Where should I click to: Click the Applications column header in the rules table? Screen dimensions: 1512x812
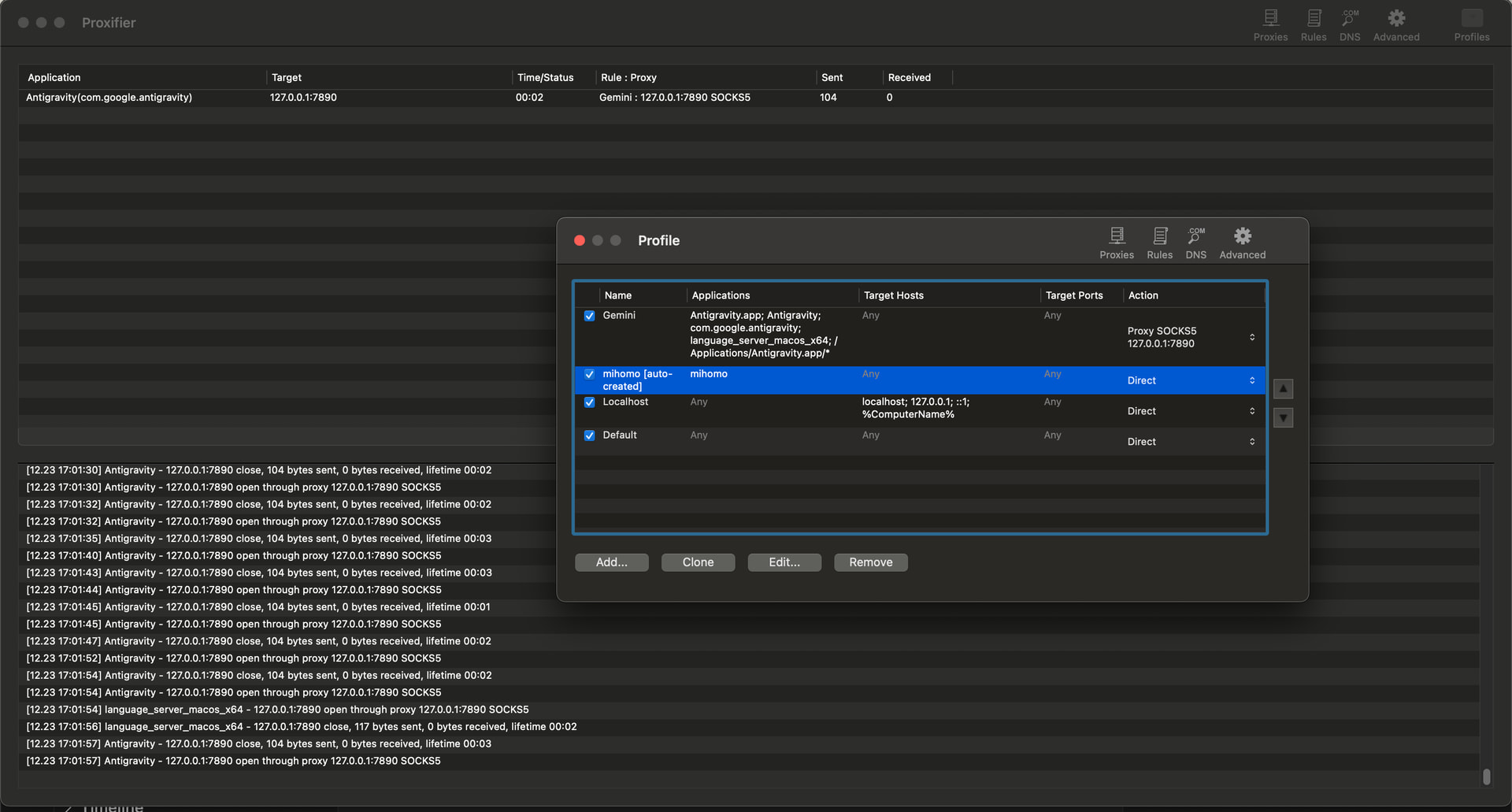(772, 295)
